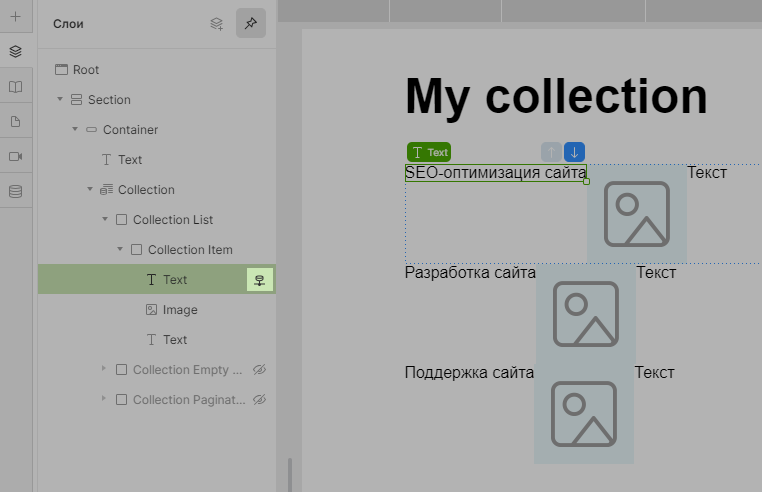The width and height of the screenshot is (762, 492).
Task: Select image placeholder beside Разработка сайта
Action: [x=586, y=314]
